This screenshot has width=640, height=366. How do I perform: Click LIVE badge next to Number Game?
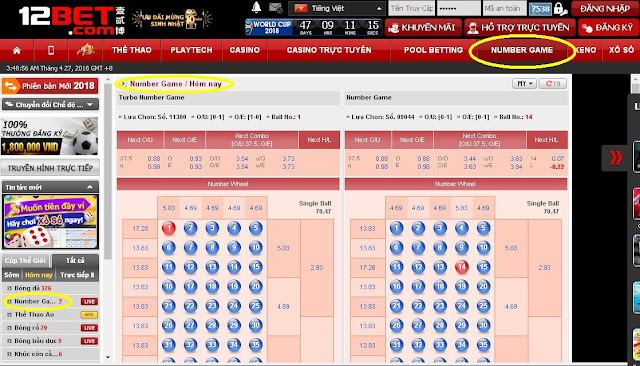pyautogui.click(x=89, y=302)
